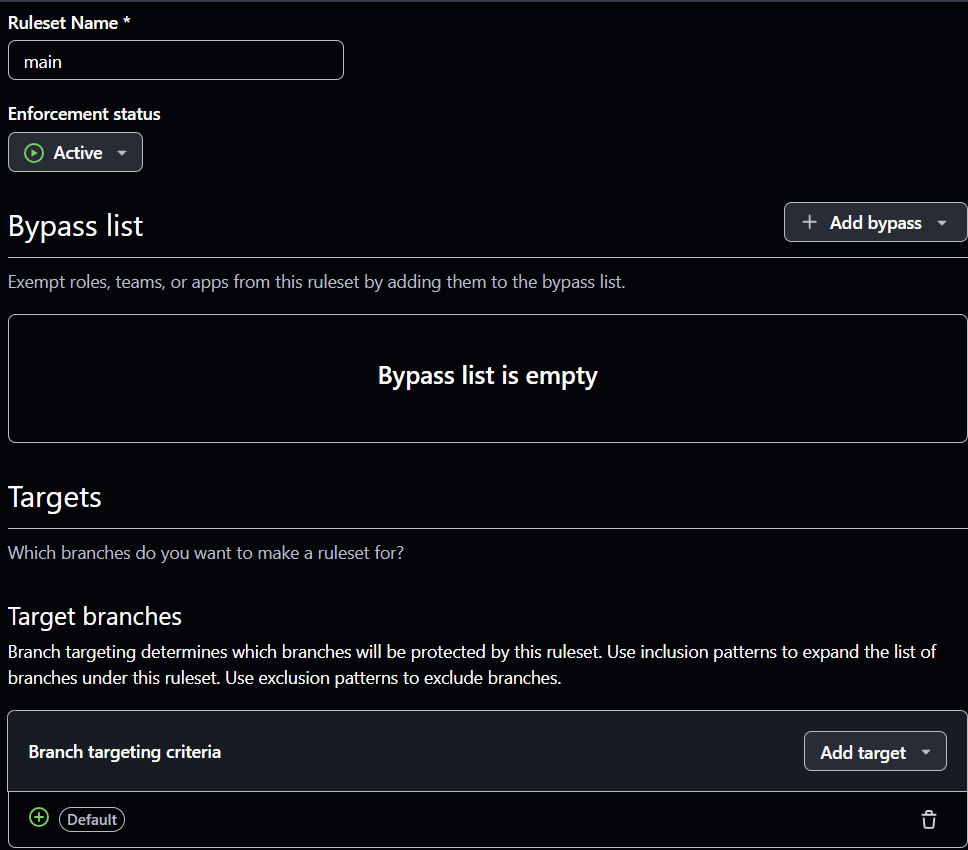Click the Add target button text
The width and height of the screenshot is (968, 850).
[x=862, y=752]
